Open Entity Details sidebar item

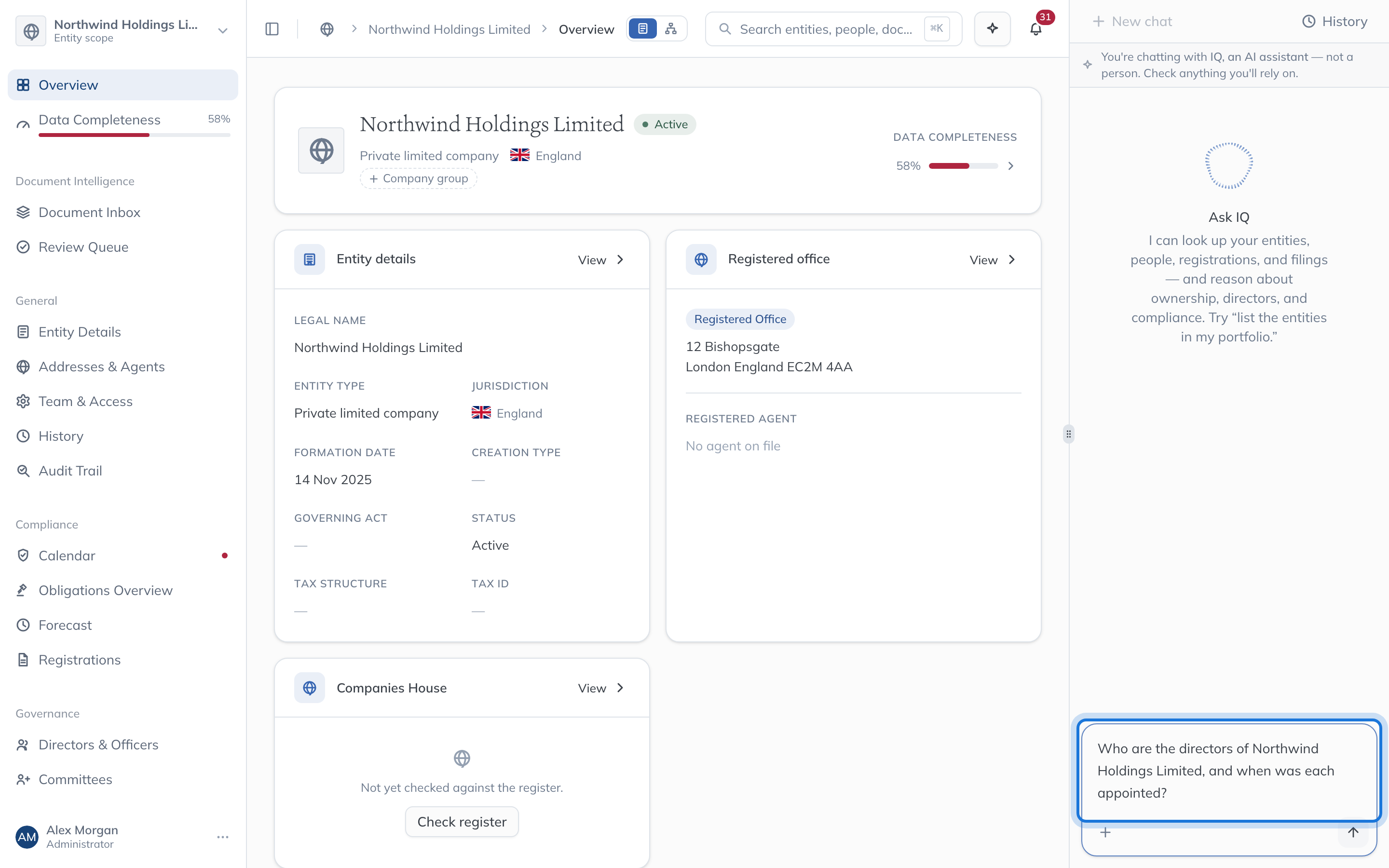point(123,332)
